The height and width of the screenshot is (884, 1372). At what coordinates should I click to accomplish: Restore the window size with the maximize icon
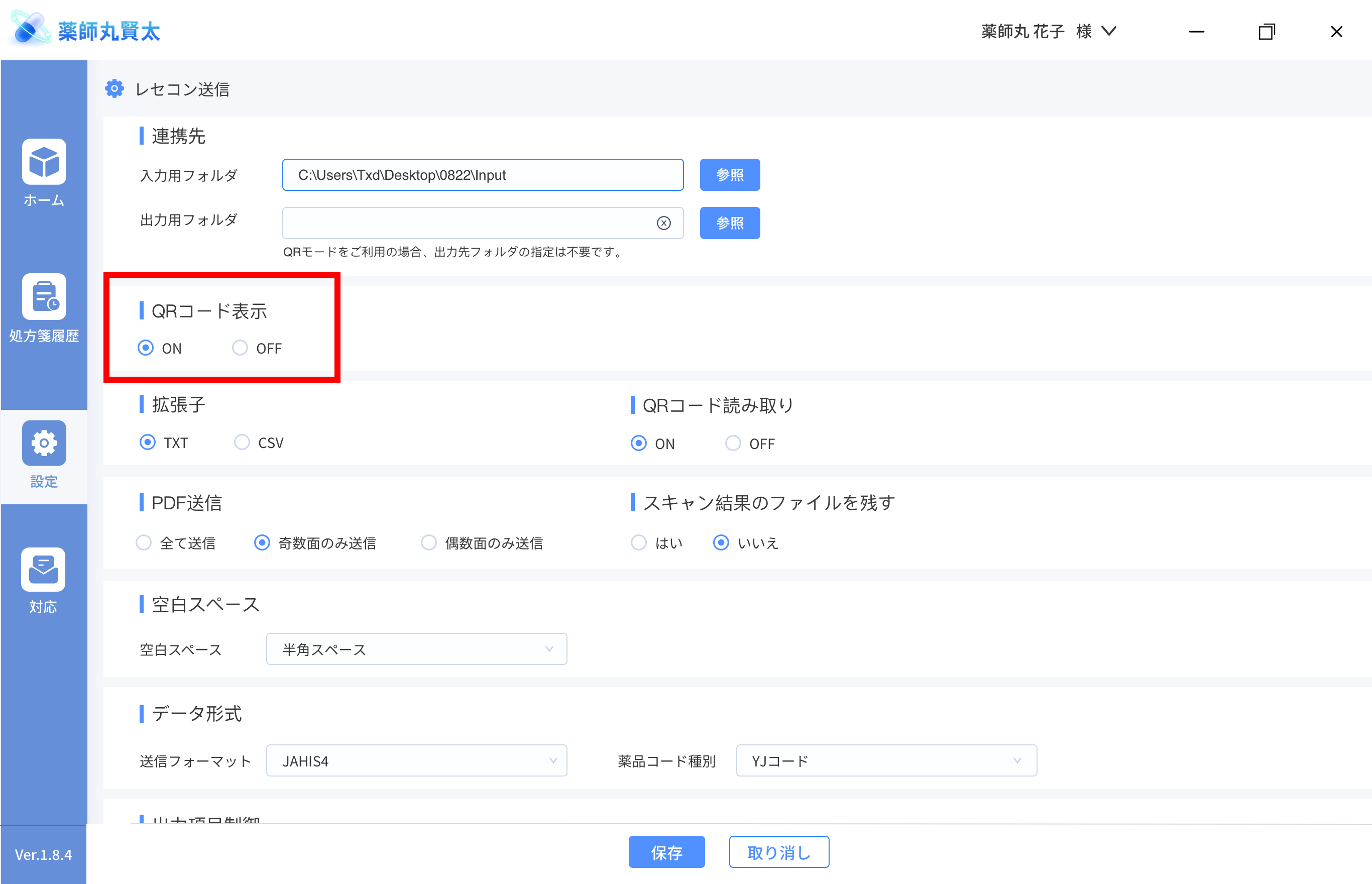[1267, 32]
